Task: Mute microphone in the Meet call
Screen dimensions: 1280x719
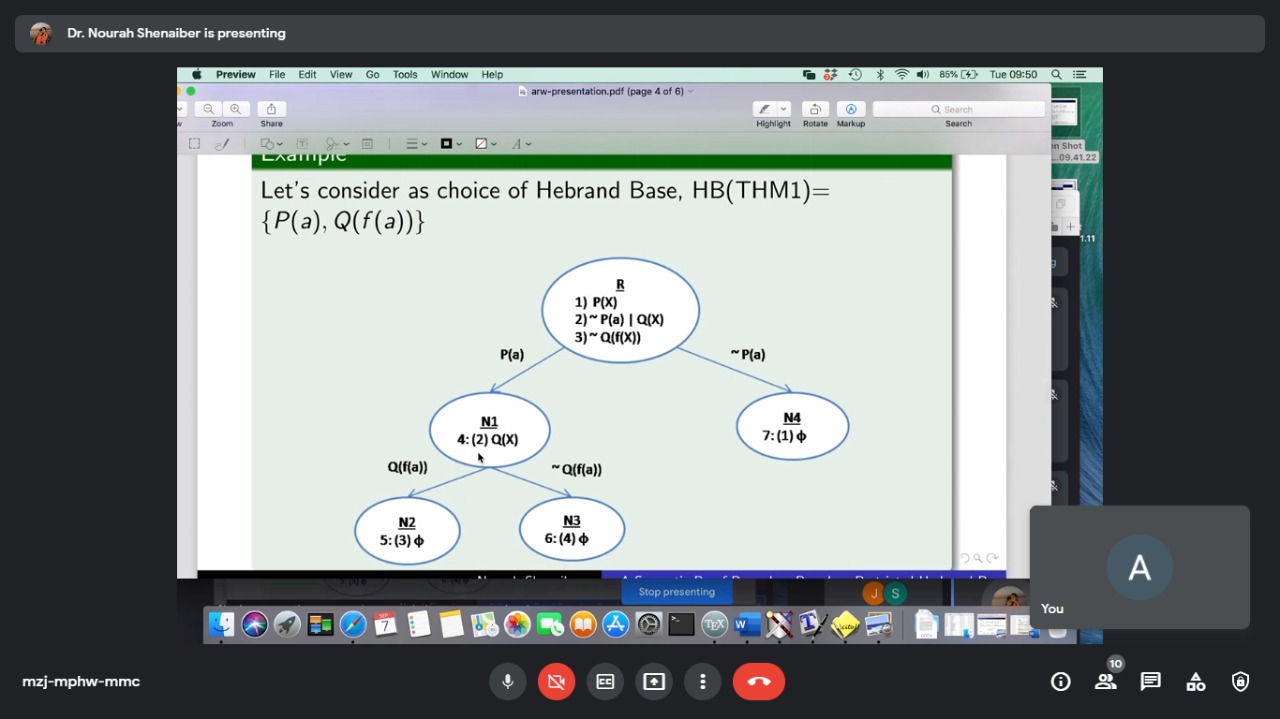Action: click(x=508, y=682)
